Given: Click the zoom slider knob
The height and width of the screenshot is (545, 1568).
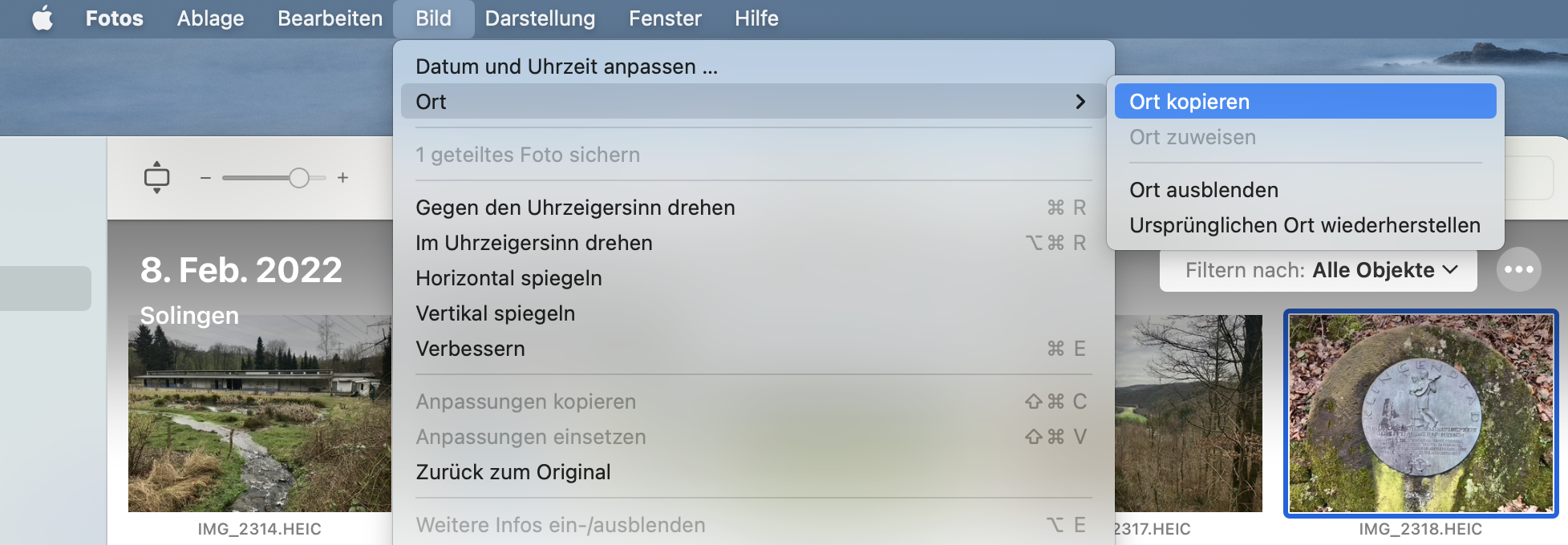Looking at the screenshot, I should pyautogui.click(x=298, y=178).
